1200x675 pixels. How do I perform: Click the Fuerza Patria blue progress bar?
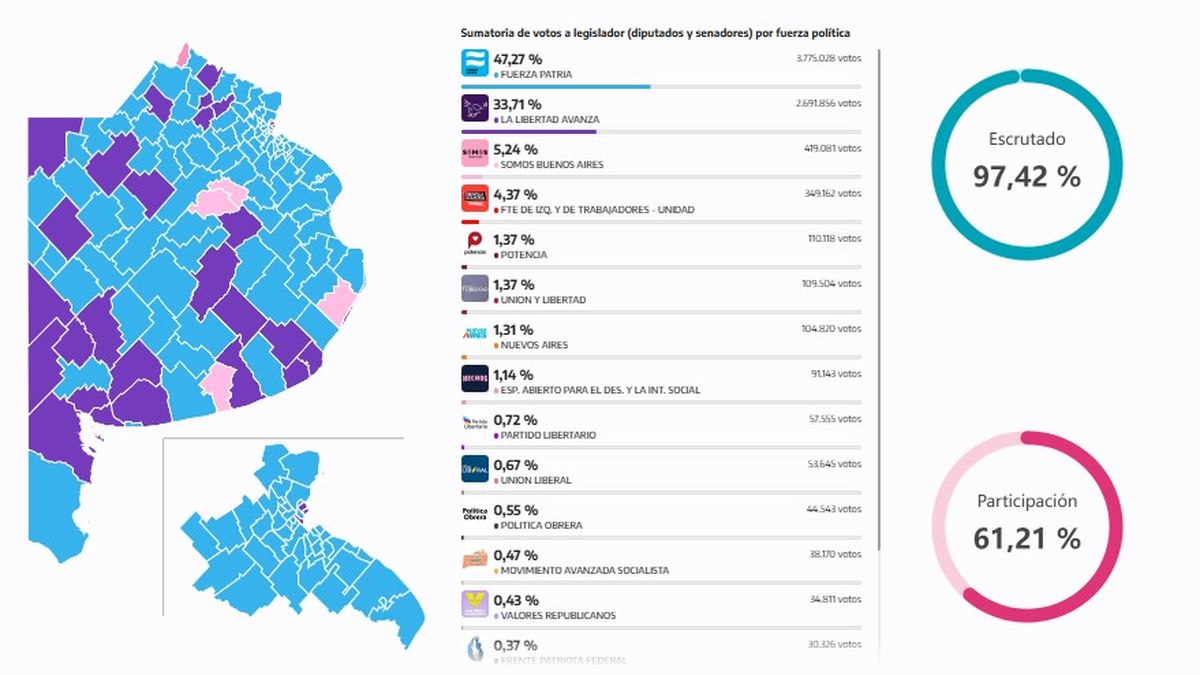pyautogui.click(x=555, y=87)
